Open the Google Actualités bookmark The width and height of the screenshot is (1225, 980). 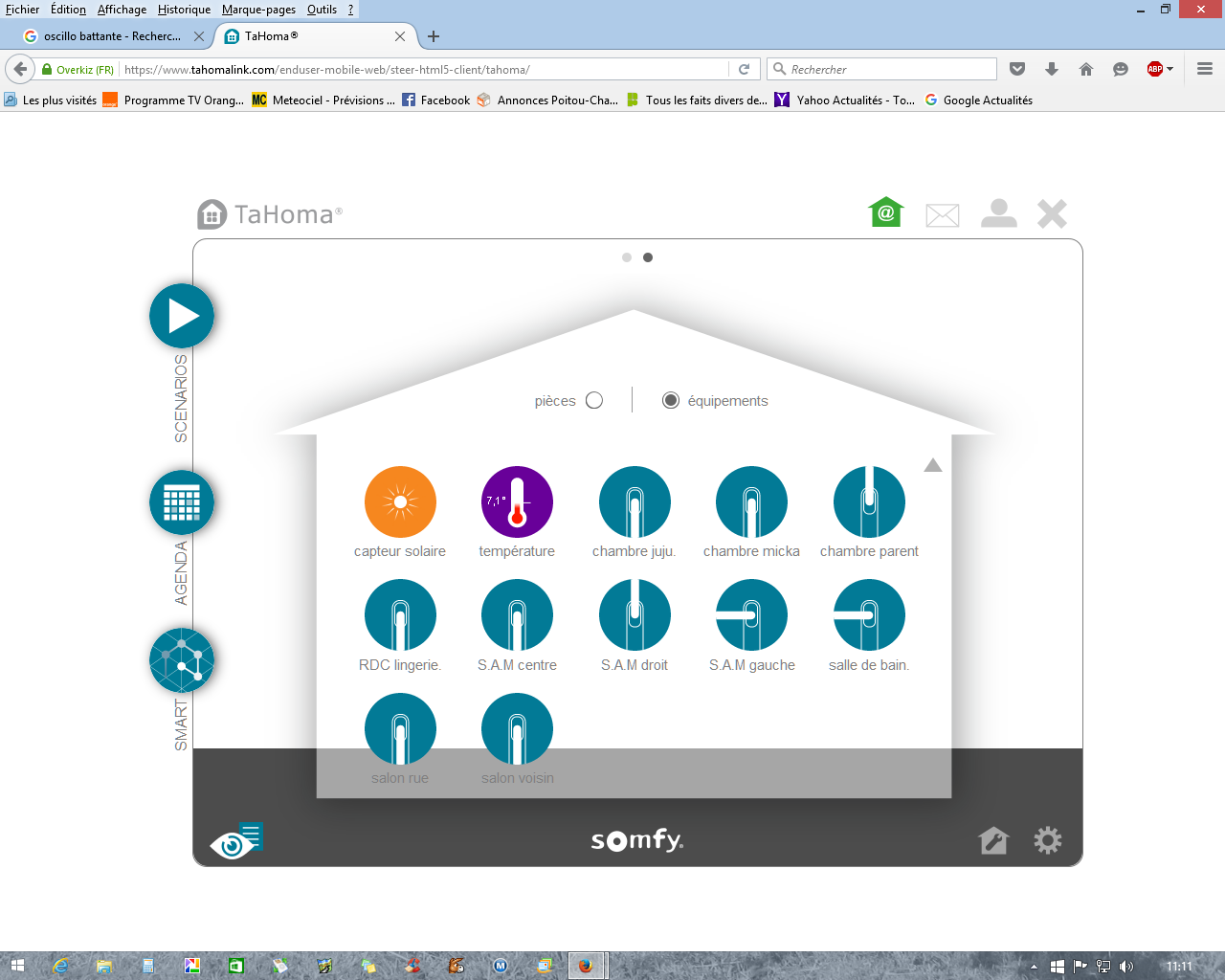(x=979, y=100)
